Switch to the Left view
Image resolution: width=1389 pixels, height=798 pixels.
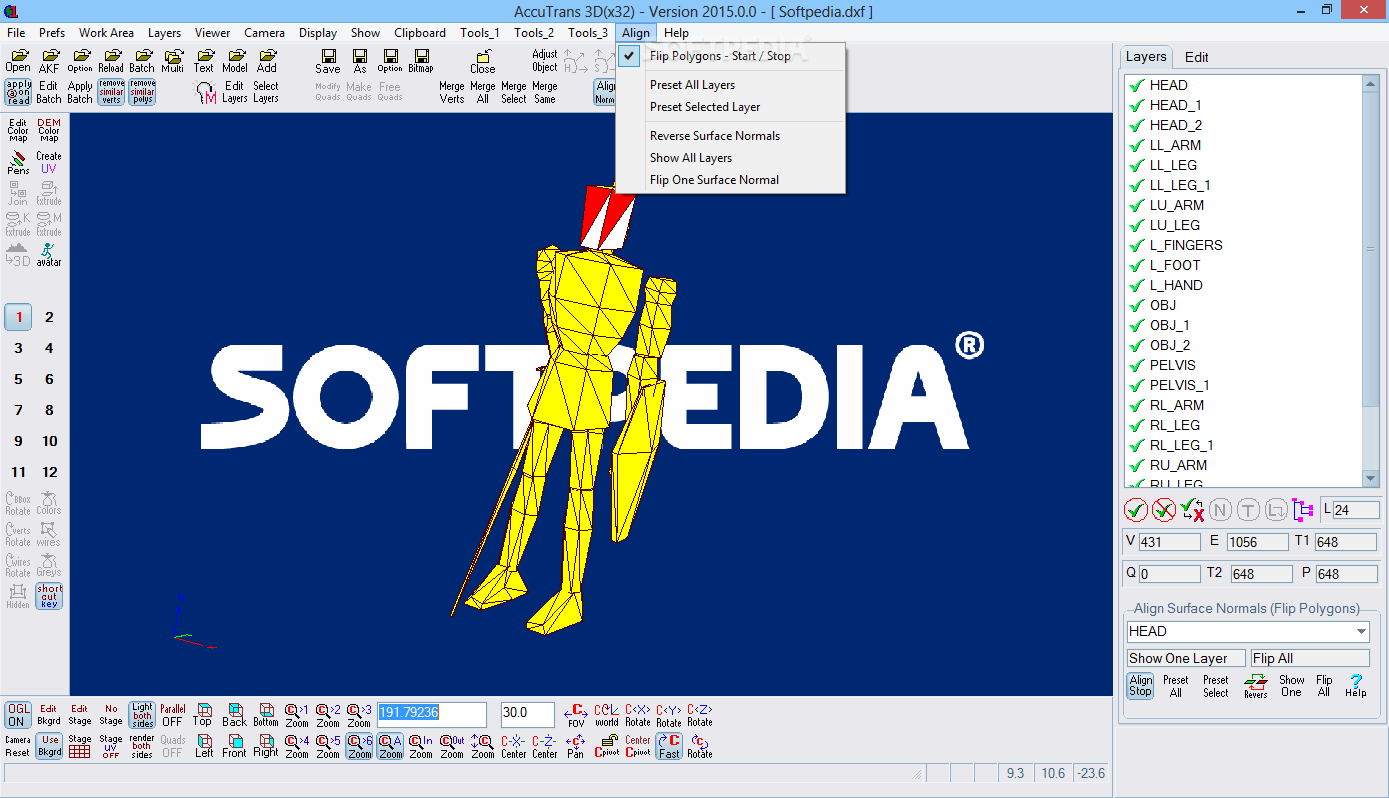203,746
